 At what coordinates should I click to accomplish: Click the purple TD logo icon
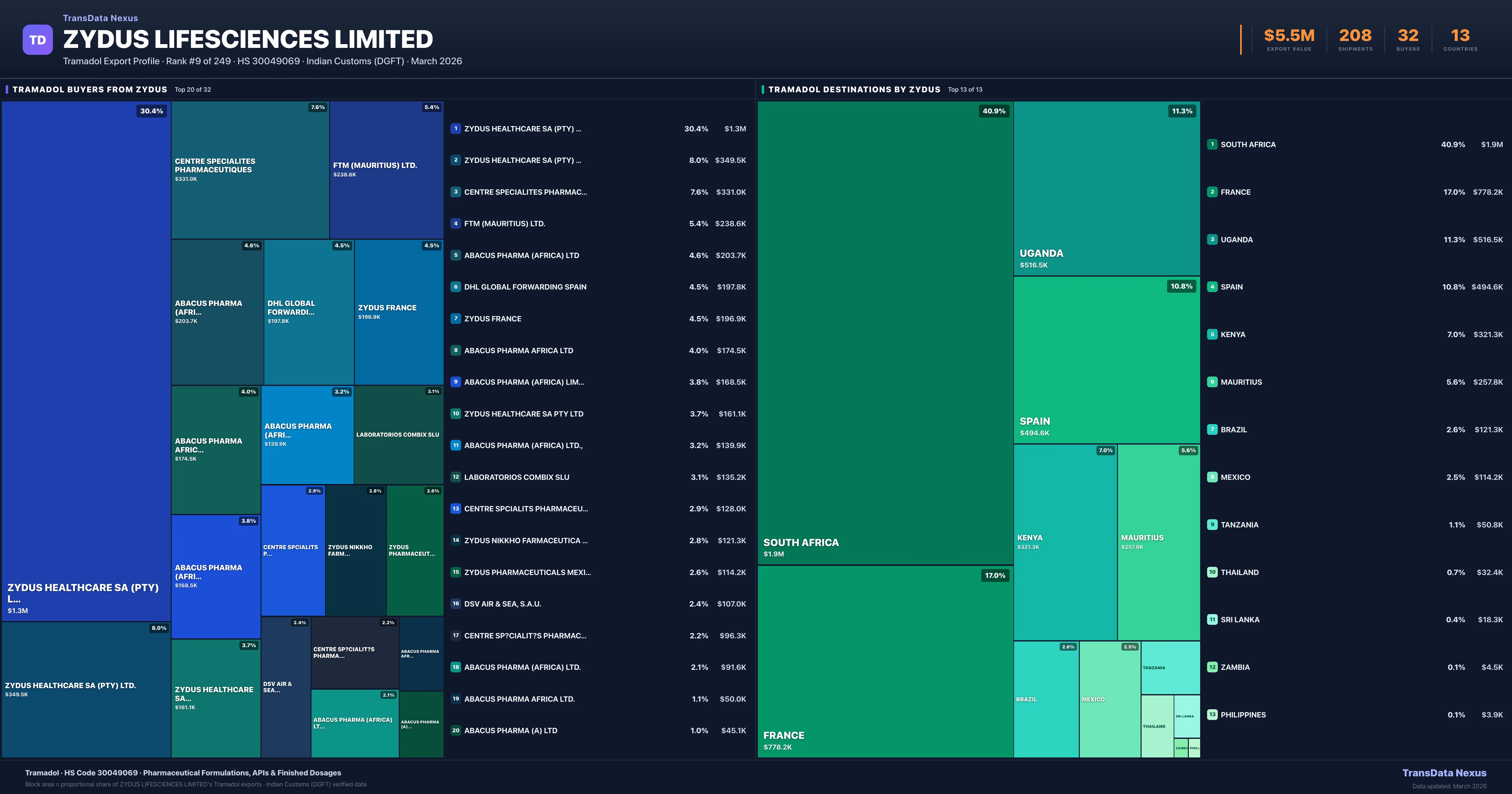(x=37, y=40)
